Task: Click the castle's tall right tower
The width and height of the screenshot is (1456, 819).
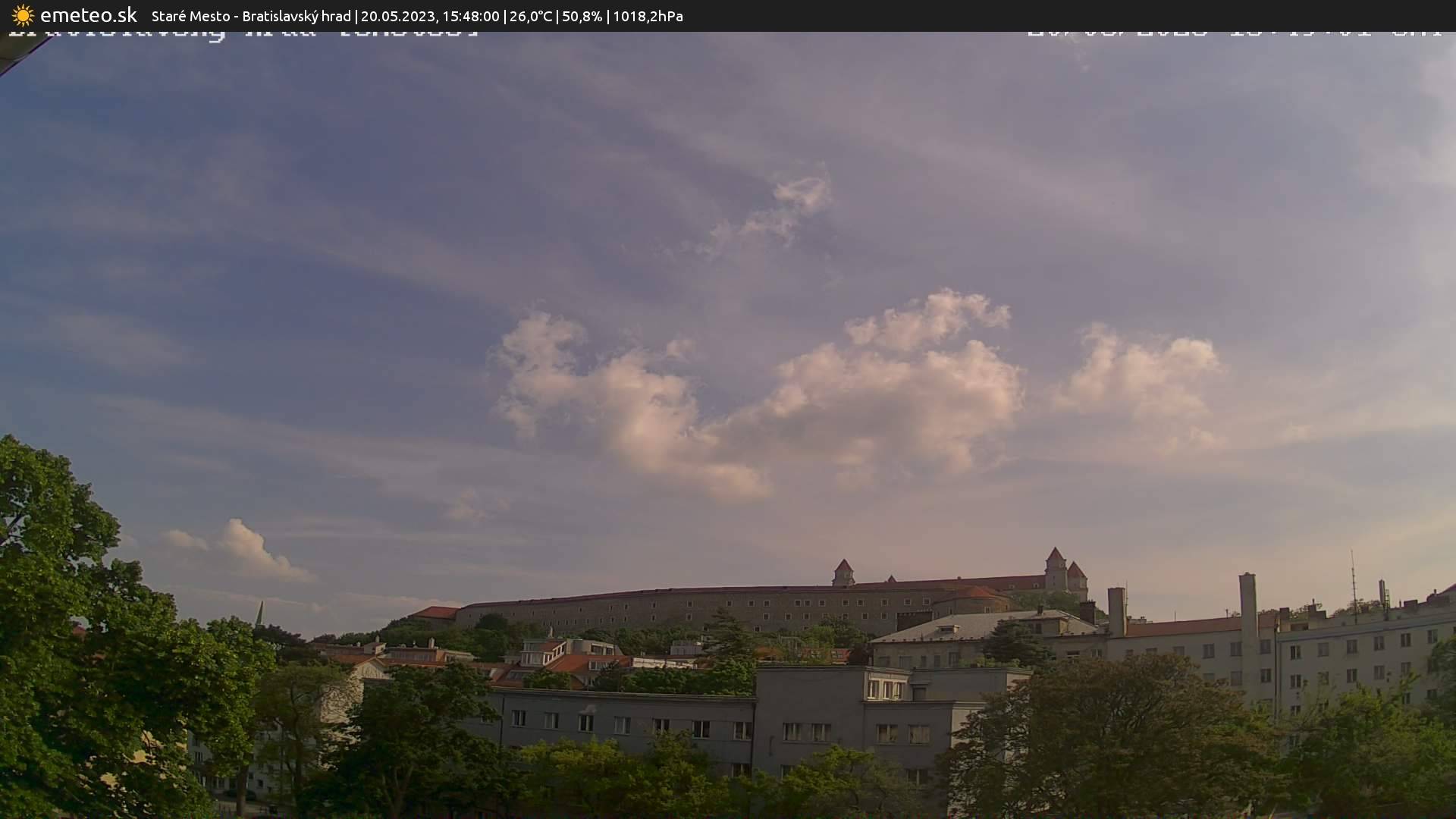Action: (1055, 569)
